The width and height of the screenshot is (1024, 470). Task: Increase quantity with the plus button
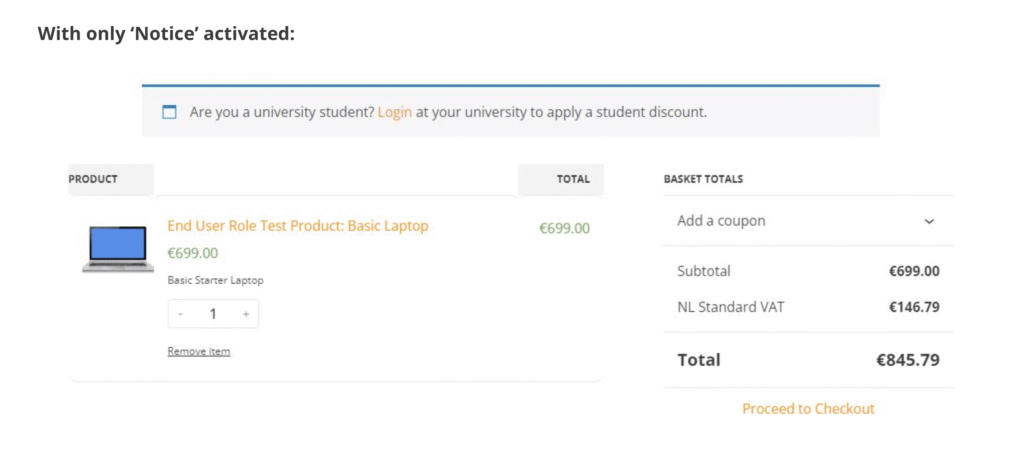coord(246,314)
